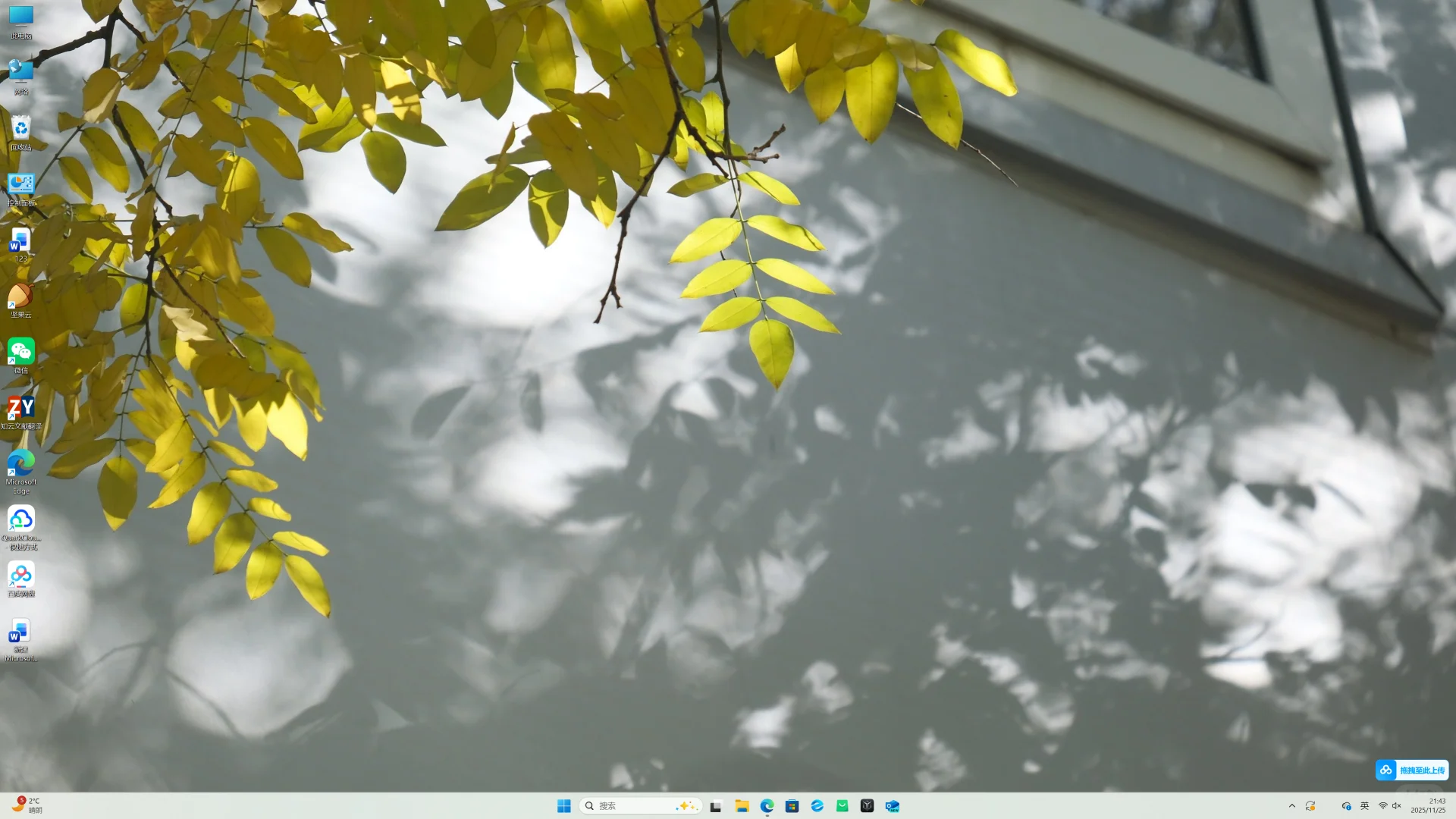Open Outlook new from the taskbar

(x=892, y=806)
